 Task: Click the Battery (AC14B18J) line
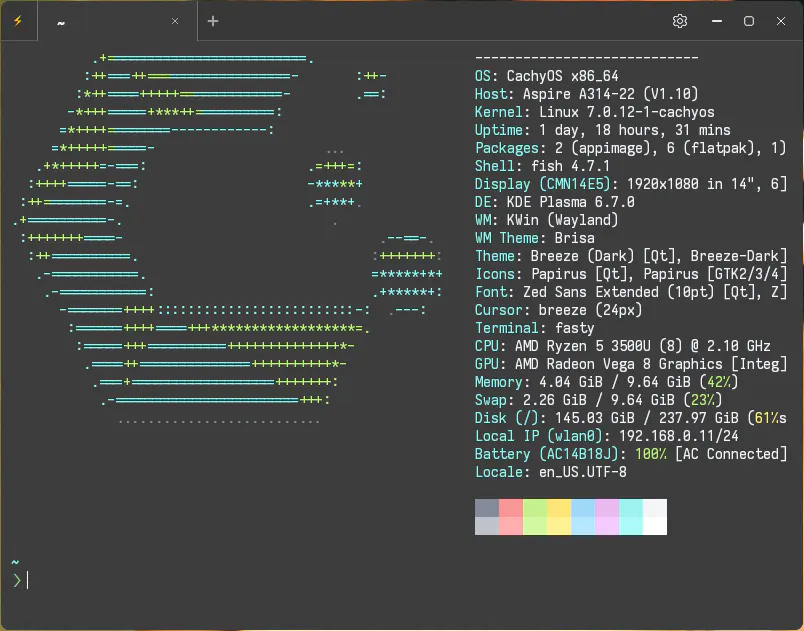pos(631,454)
